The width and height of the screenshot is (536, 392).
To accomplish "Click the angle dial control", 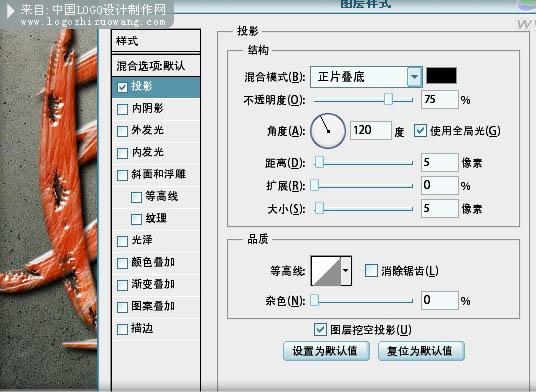I will (328, 131).
